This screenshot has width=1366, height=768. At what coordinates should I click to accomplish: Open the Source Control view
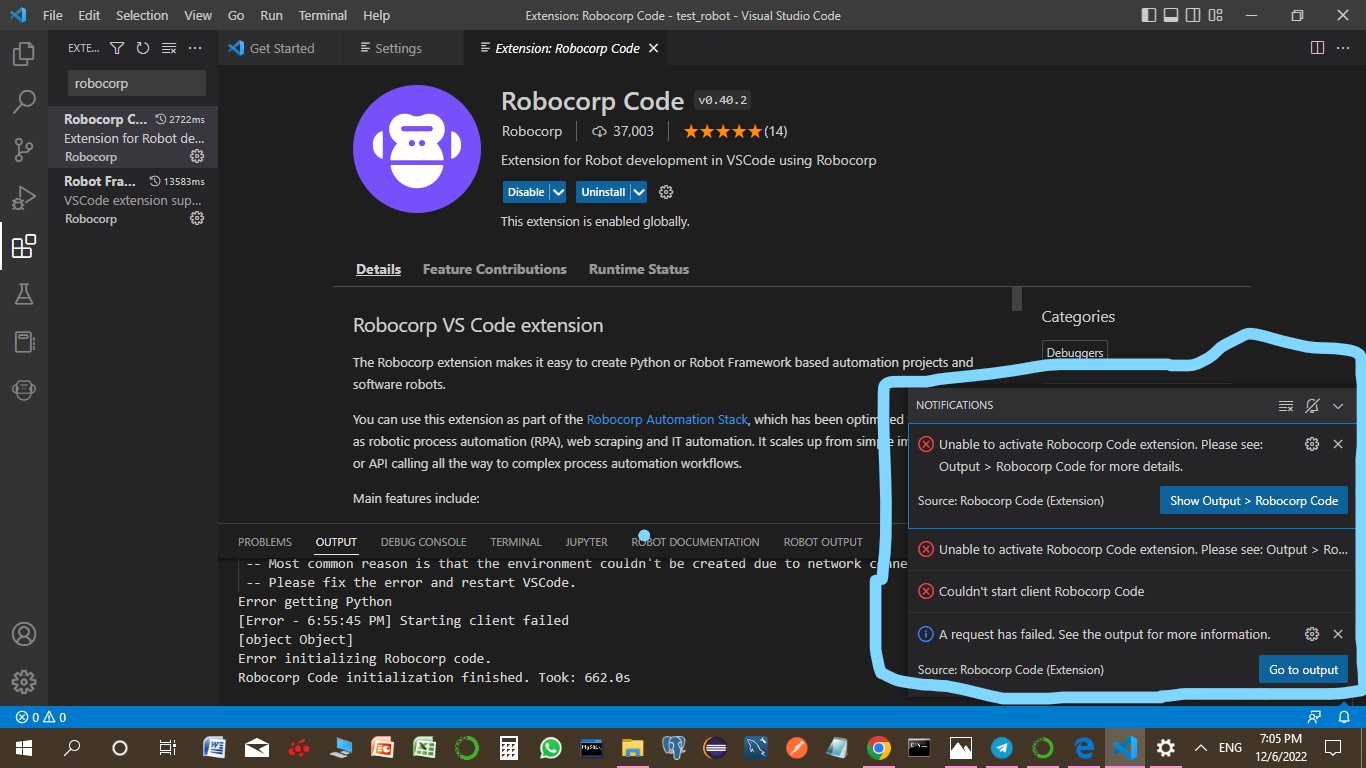click(x=24, y=150)
